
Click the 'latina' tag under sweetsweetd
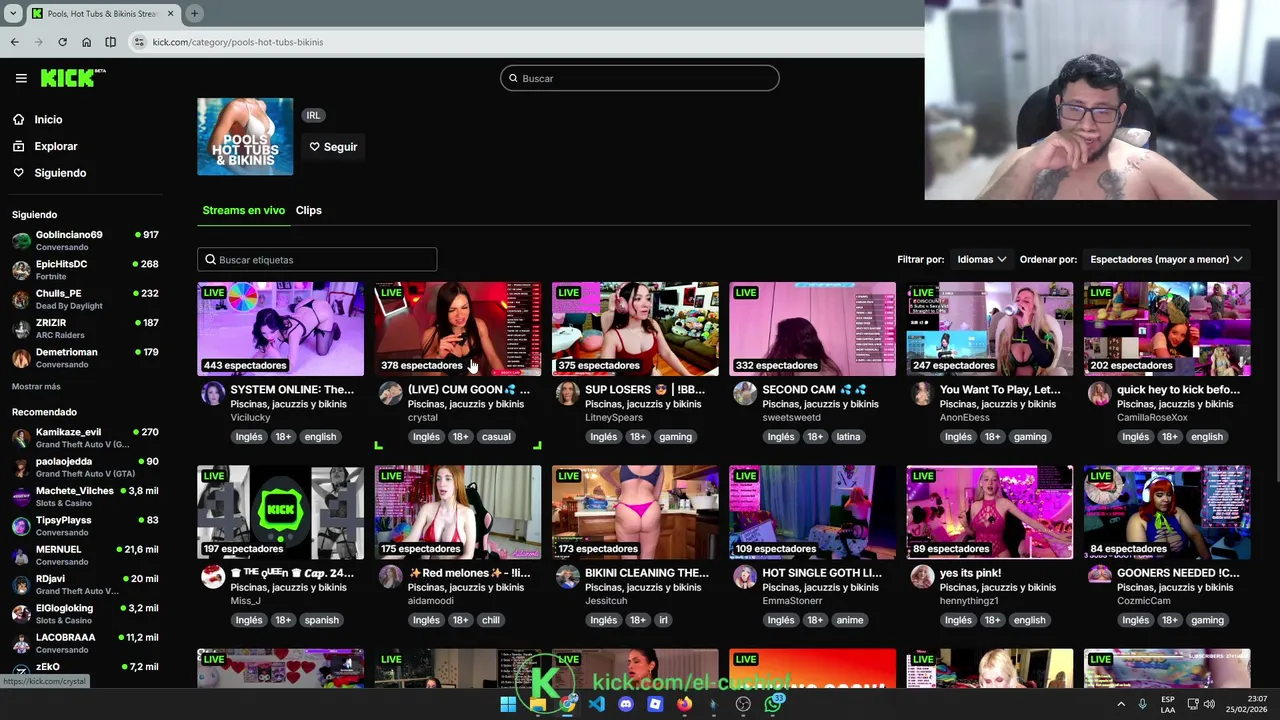[x=848, y=436]
